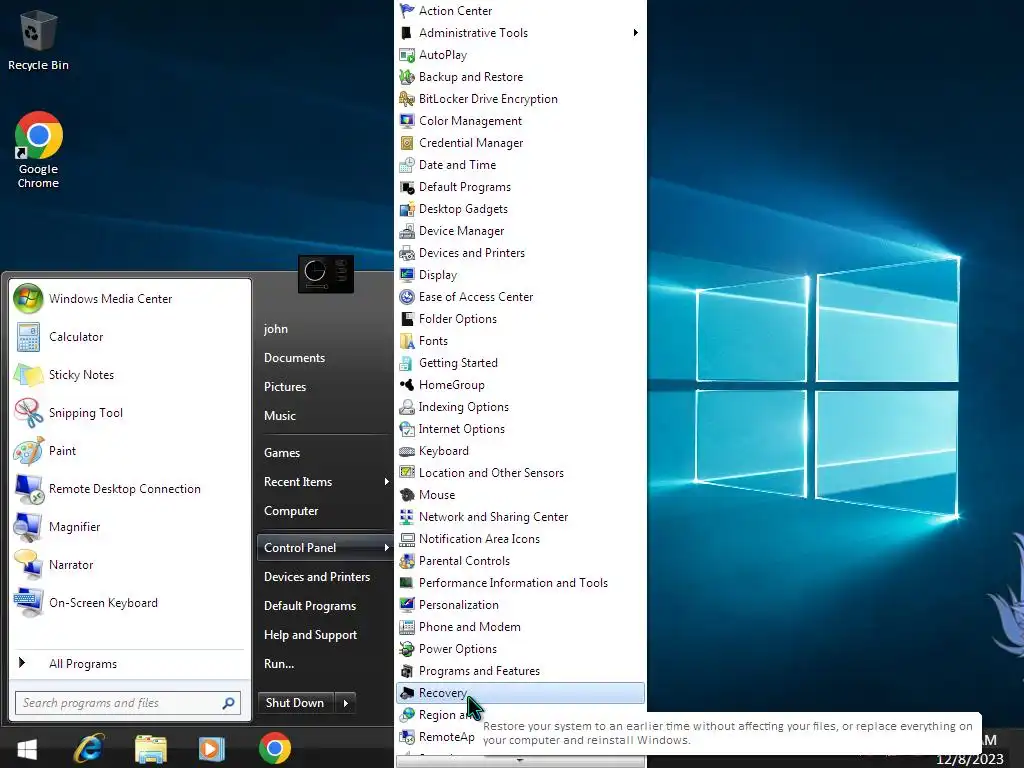Image resolution: width=1024 pixels, height=768 pixels.
Task: Open the Windows Media Center icon
Action: coord(28,298)
